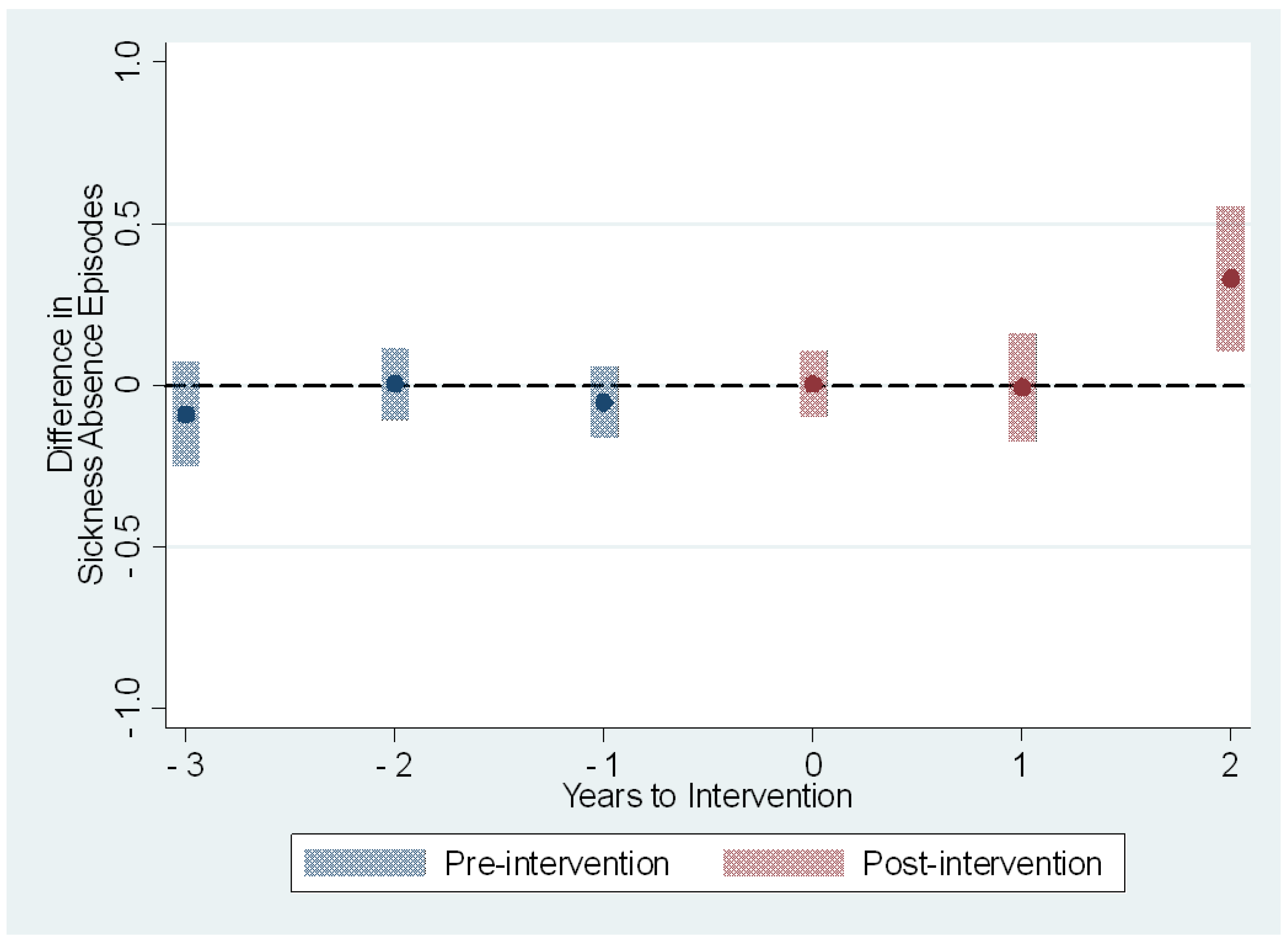Click the red data point at year 1

point(1022,387)
